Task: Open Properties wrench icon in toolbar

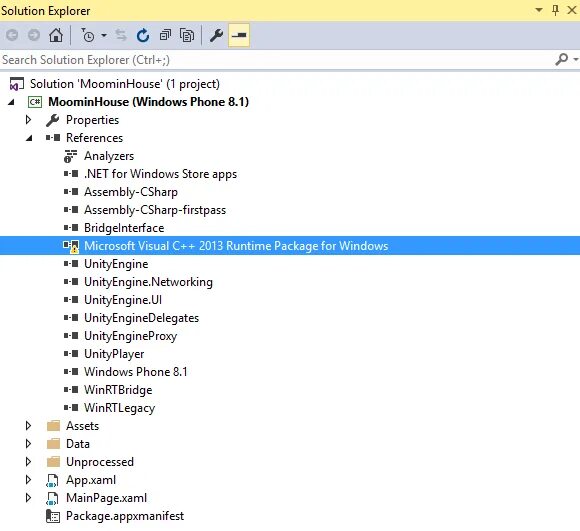Action: coord(216,35)
